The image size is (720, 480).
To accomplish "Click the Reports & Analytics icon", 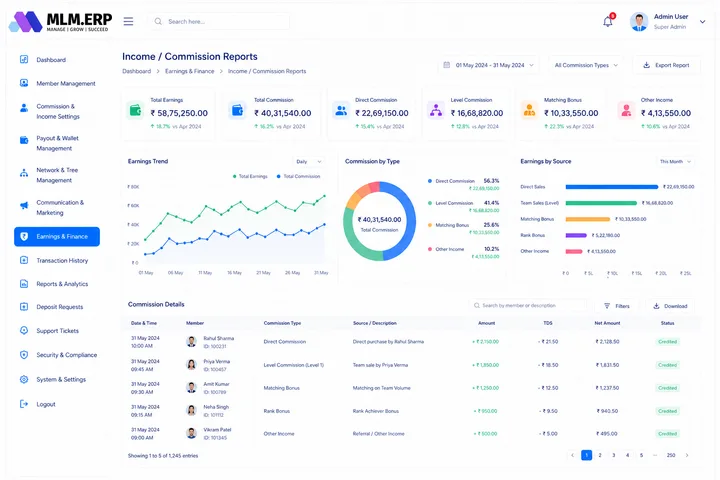I will pyautogui.click(x=24, y=284).
